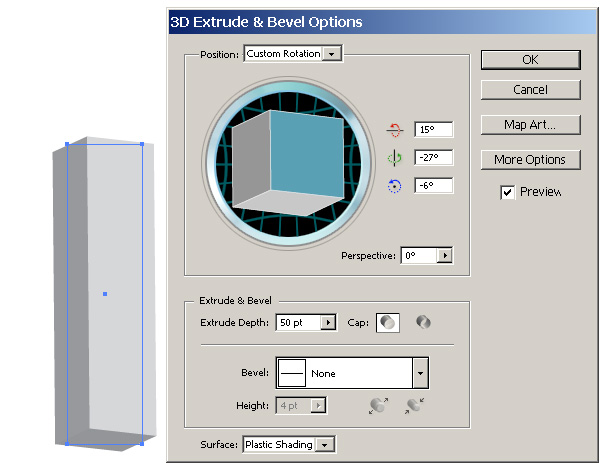Viewport: 600px width, 463px height.
Task: Click the Y rotation field showing -27°
Action: tap(434, 158)
